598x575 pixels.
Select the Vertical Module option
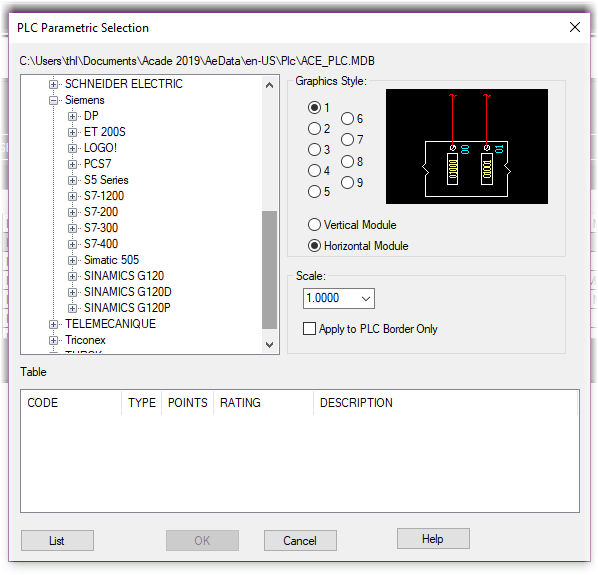314,225
